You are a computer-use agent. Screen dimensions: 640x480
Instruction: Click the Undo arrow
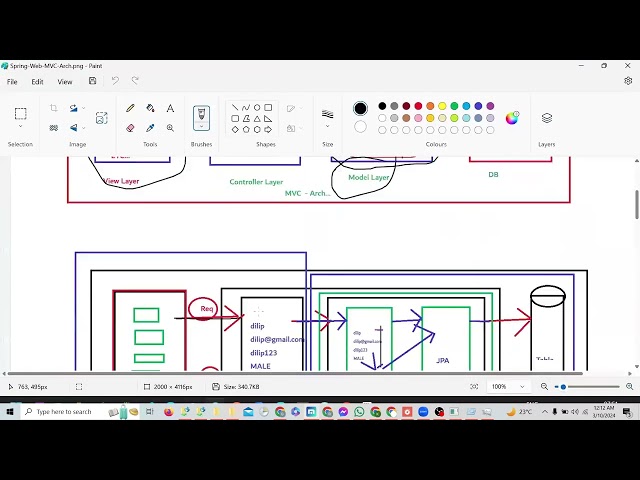coord(115,81)
